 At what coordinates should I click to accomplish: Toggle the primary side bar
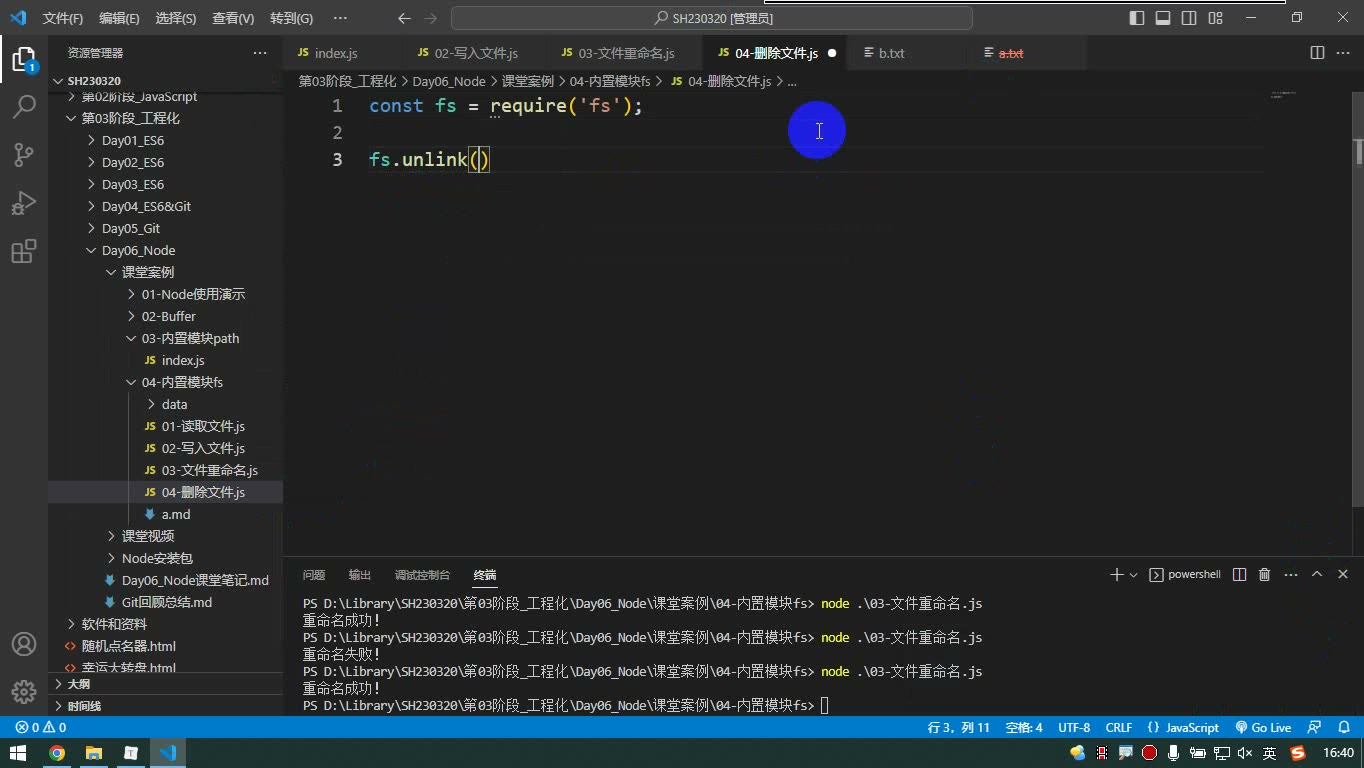click(x=1137, y=18)
